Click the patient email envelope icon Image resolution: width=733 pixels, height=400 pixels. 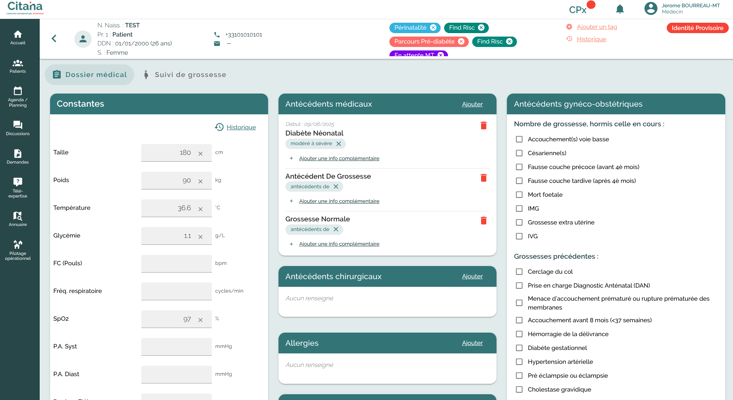(x=217, y=43)
